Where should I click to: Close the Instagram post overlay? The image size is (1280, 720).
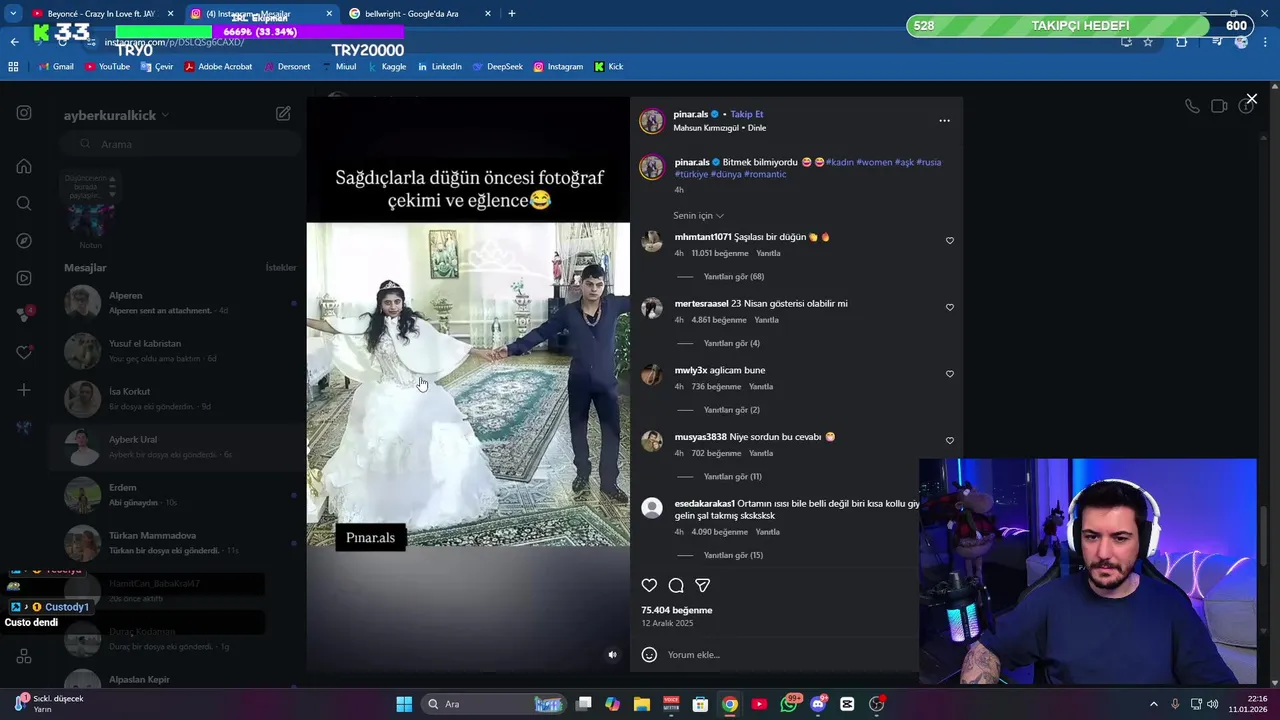coord(1251,99)
